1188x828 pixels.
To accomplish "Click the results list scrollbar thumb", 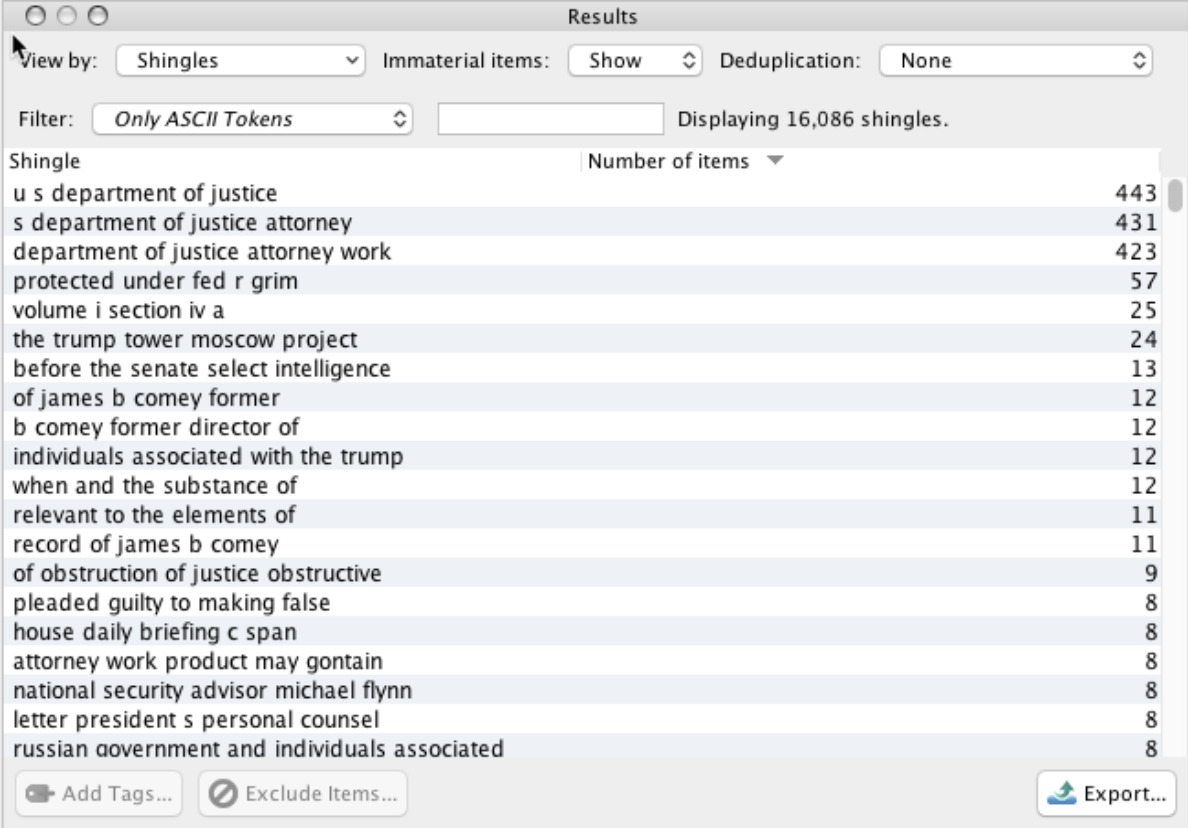I will tap(1175, 195).
